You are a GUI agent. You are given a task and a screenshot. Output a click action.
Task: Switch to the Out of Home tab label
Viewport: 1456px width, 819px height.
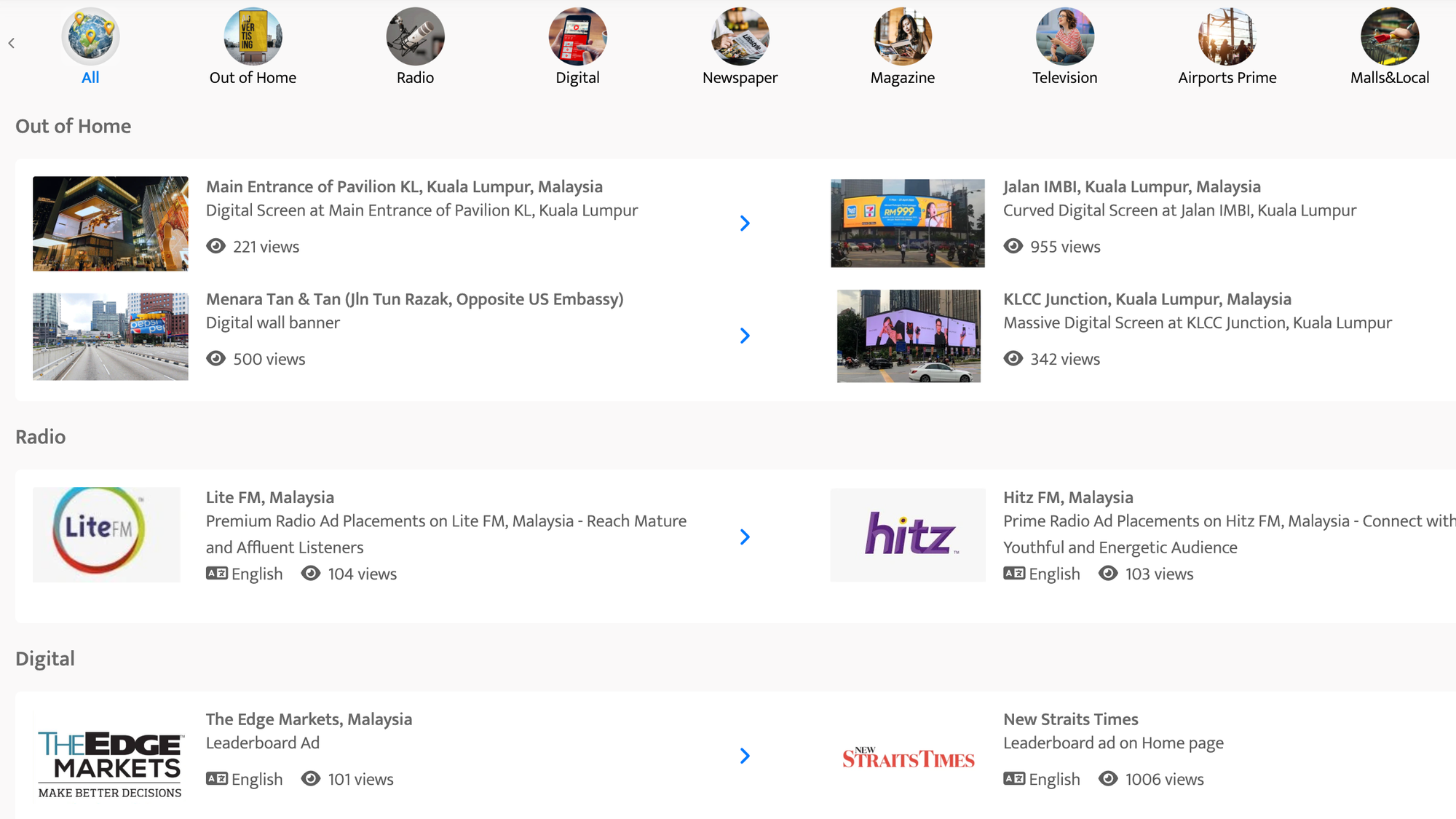tap(253, 78)
